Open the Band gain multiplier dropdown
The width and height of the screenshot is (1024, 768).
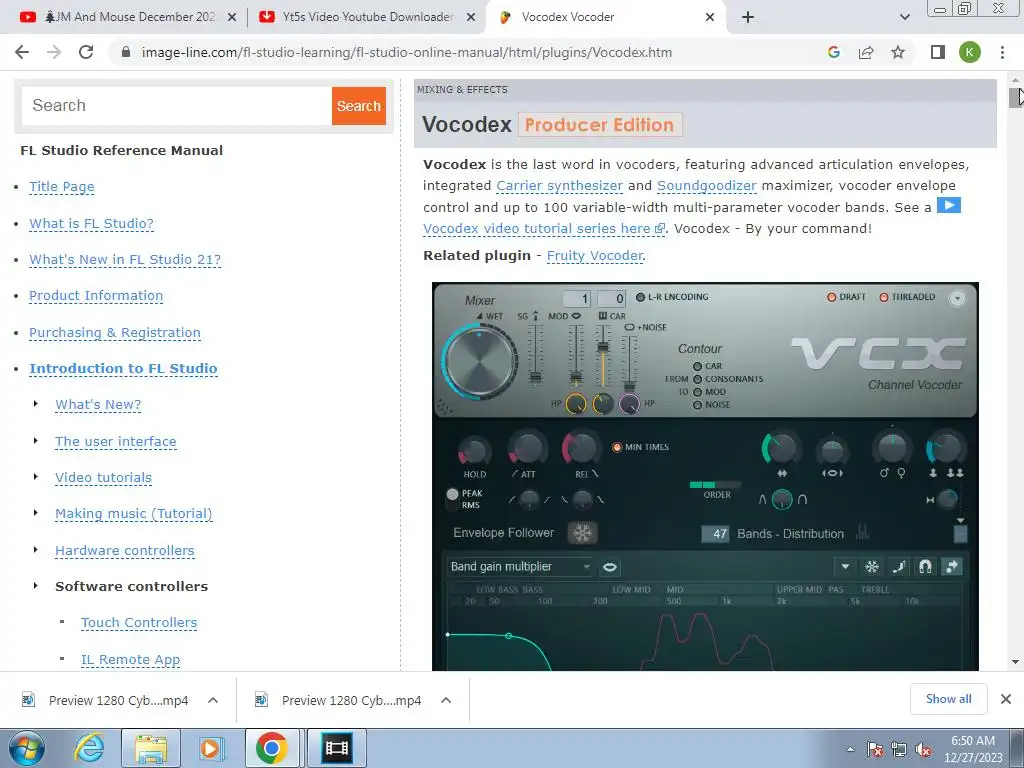(x=520, y=567)
